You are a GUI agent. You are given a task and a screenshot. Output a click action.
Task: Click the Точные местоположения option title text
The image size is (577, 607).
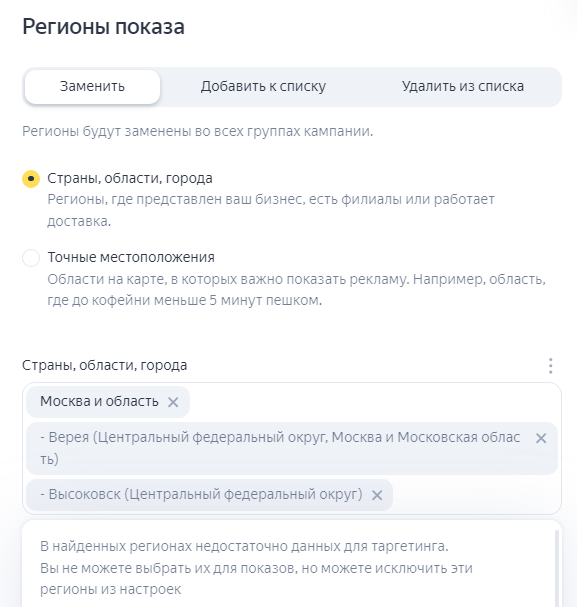point(131,257)
